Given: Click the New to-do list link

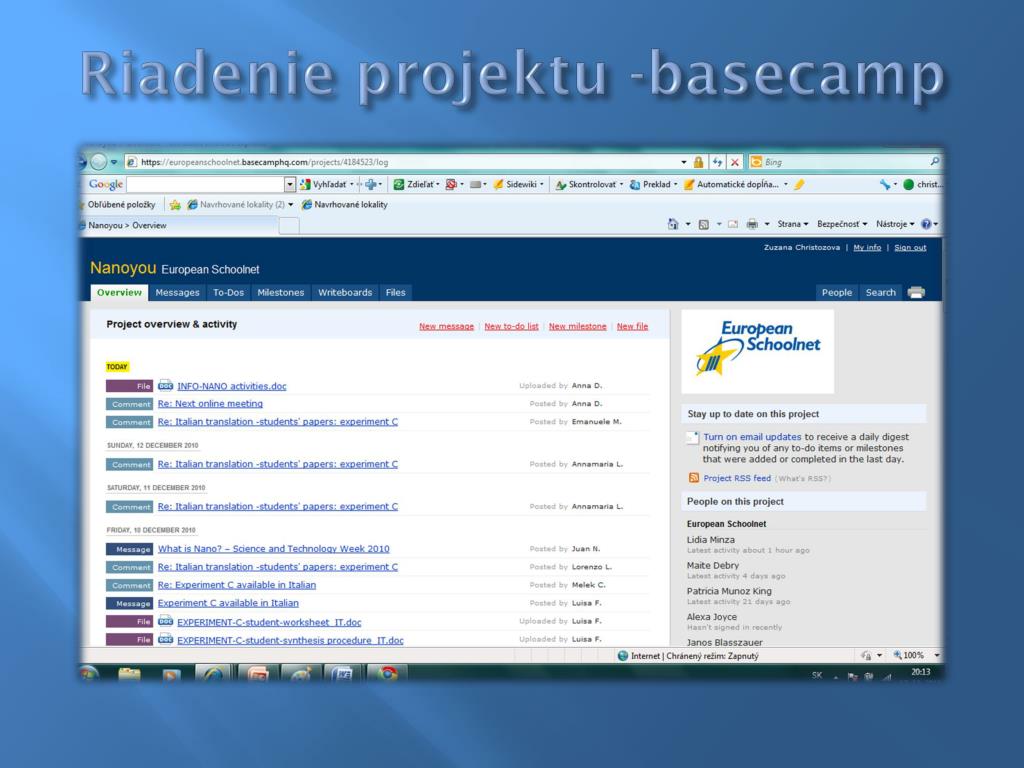Looking at the screenshot, I should pyautogui.click(x=511, y=327).
